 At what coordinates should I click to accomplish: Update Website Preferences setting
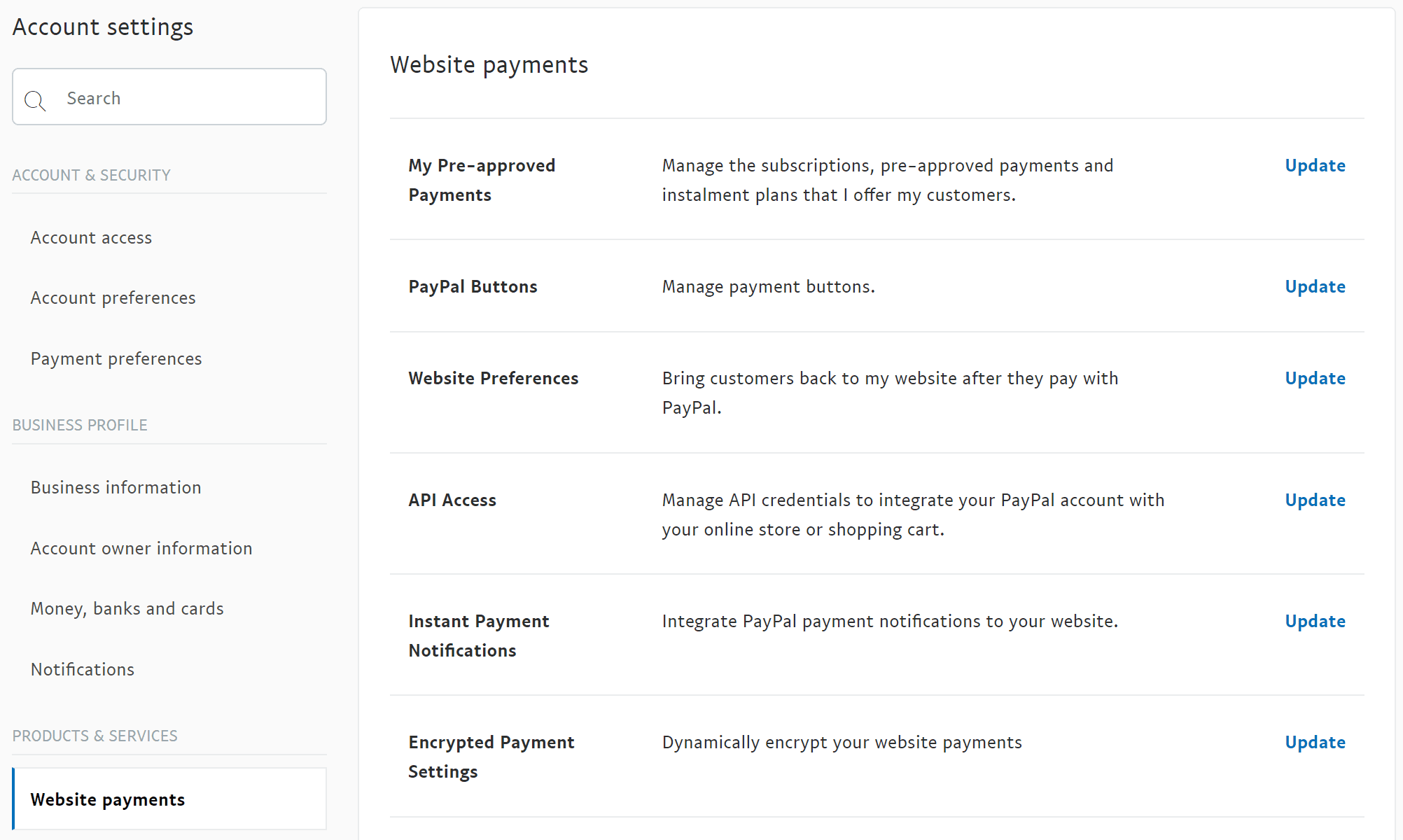coord(1315,379)
